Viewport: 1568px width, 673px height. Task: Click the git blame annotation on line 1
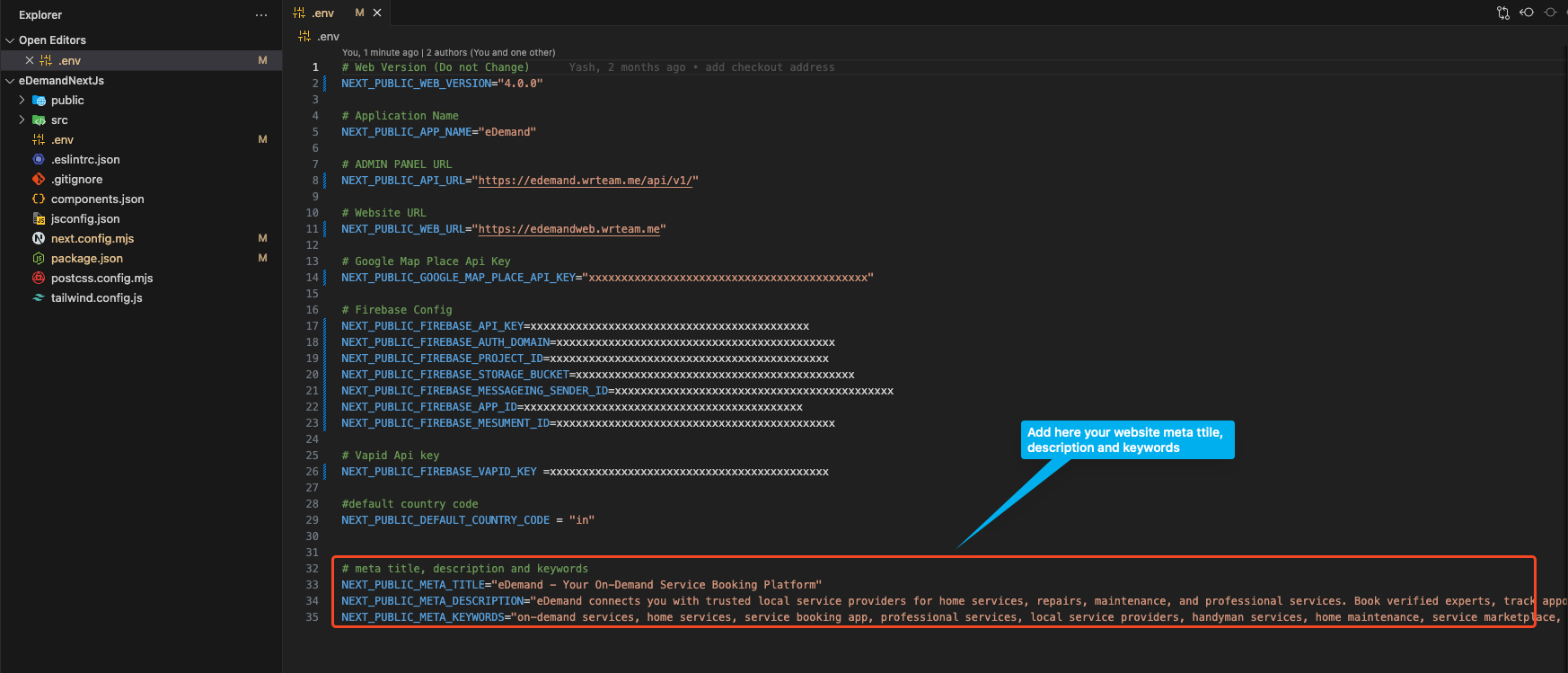tap(701, 67)
